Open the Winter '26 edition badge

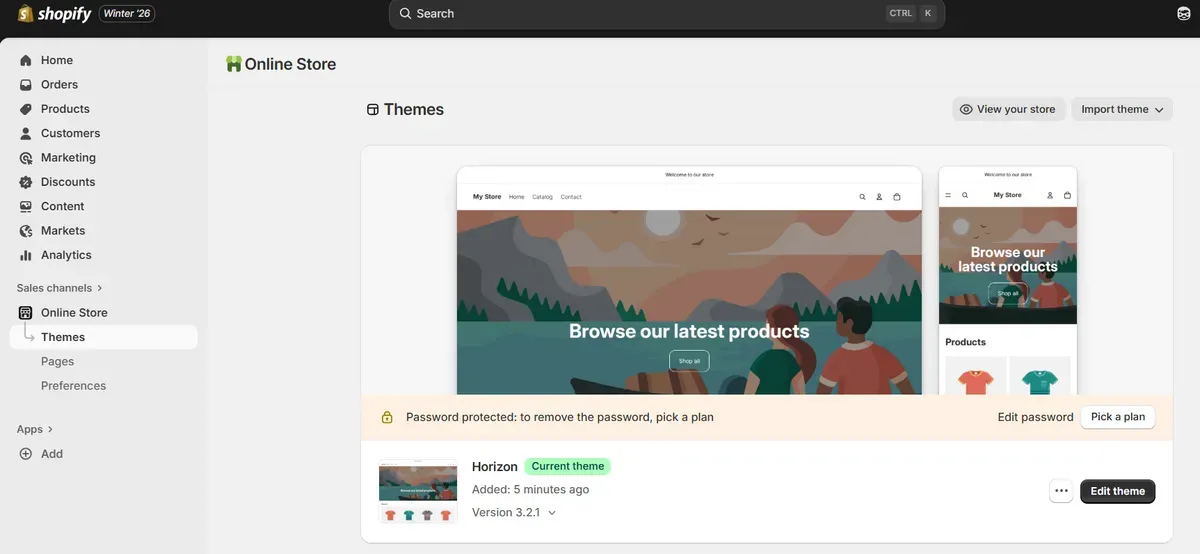tap(127, 14)
